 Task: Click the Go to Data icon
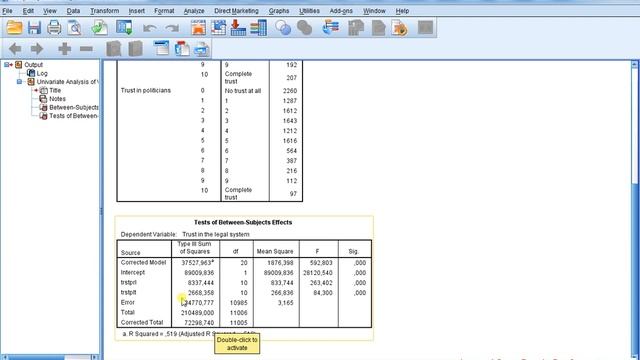(x=198, y=28)
